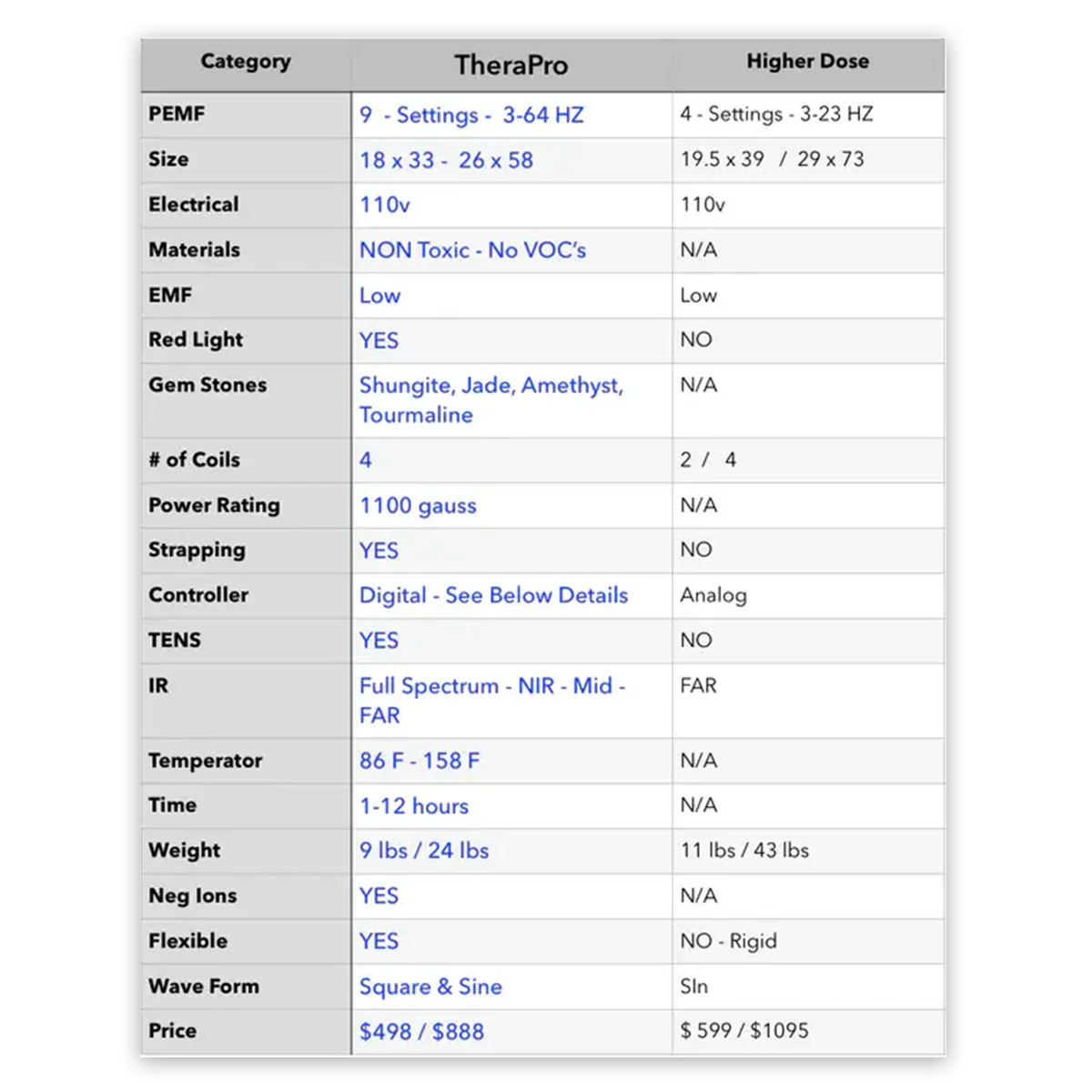Image resolution: width=1092 pixels, height=1092 pixels.
Task: Click the 'Full Spectrum - NIR - Mid - FAR' cell
Action: pos(492,701)
